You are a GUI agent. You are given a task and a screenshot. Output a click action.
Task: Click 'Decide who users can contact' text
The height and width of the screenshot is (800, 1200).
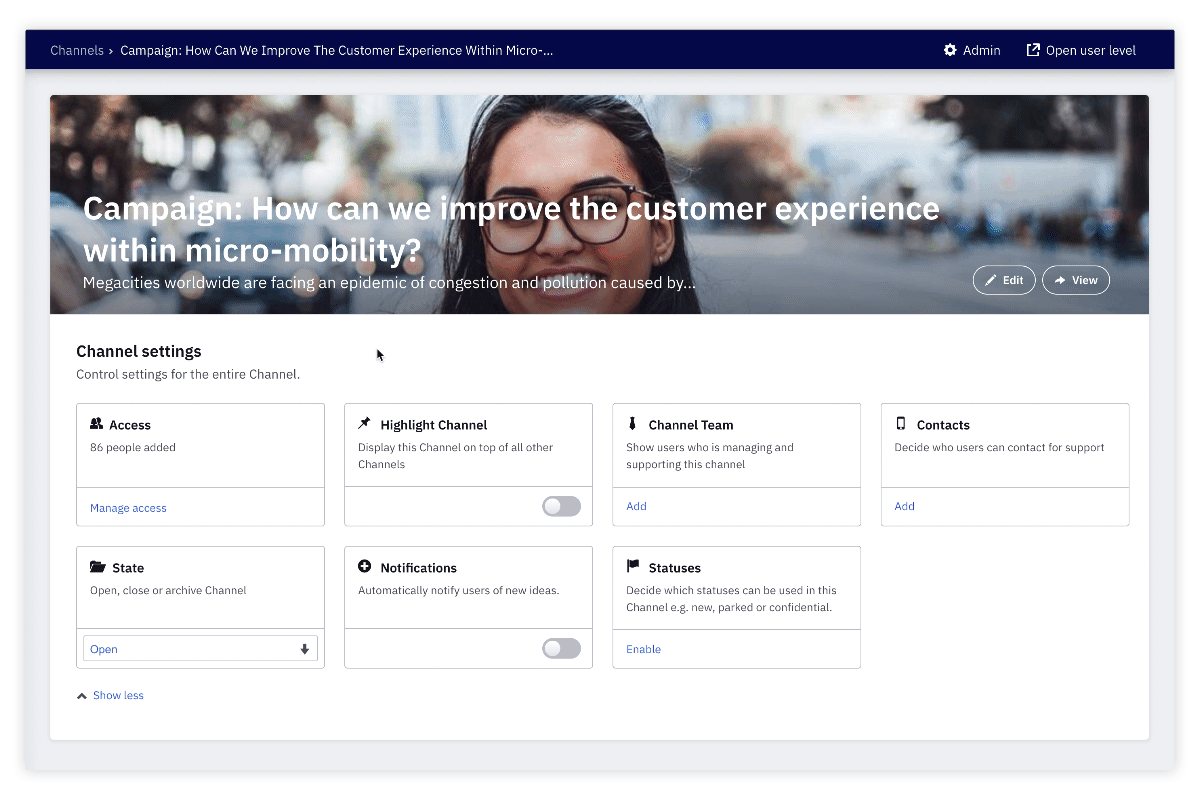tap(999, 448)
